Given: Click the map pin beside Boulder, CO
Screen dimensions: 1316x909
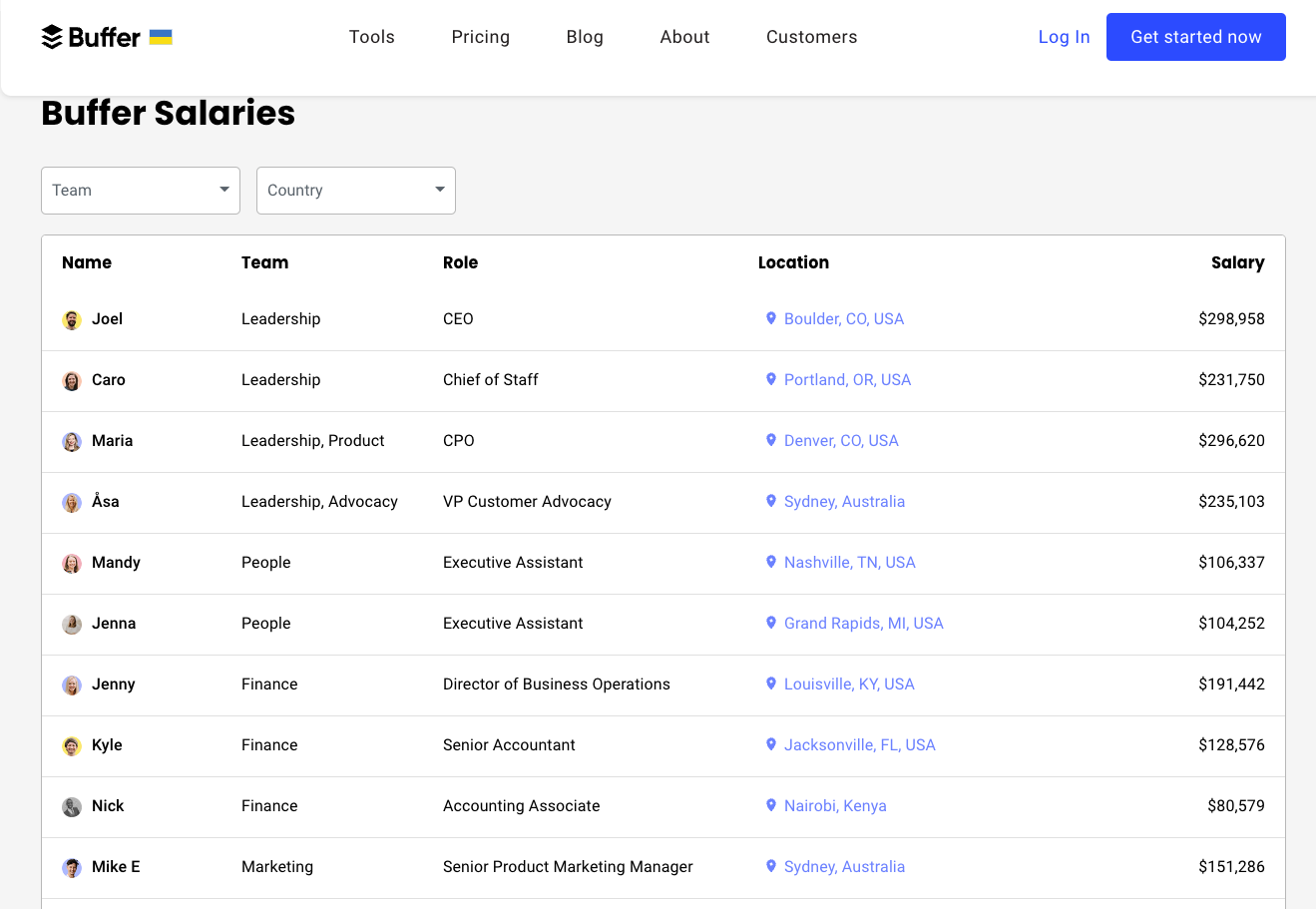Looking at the screenshot, I should click(x=770, y=318).
